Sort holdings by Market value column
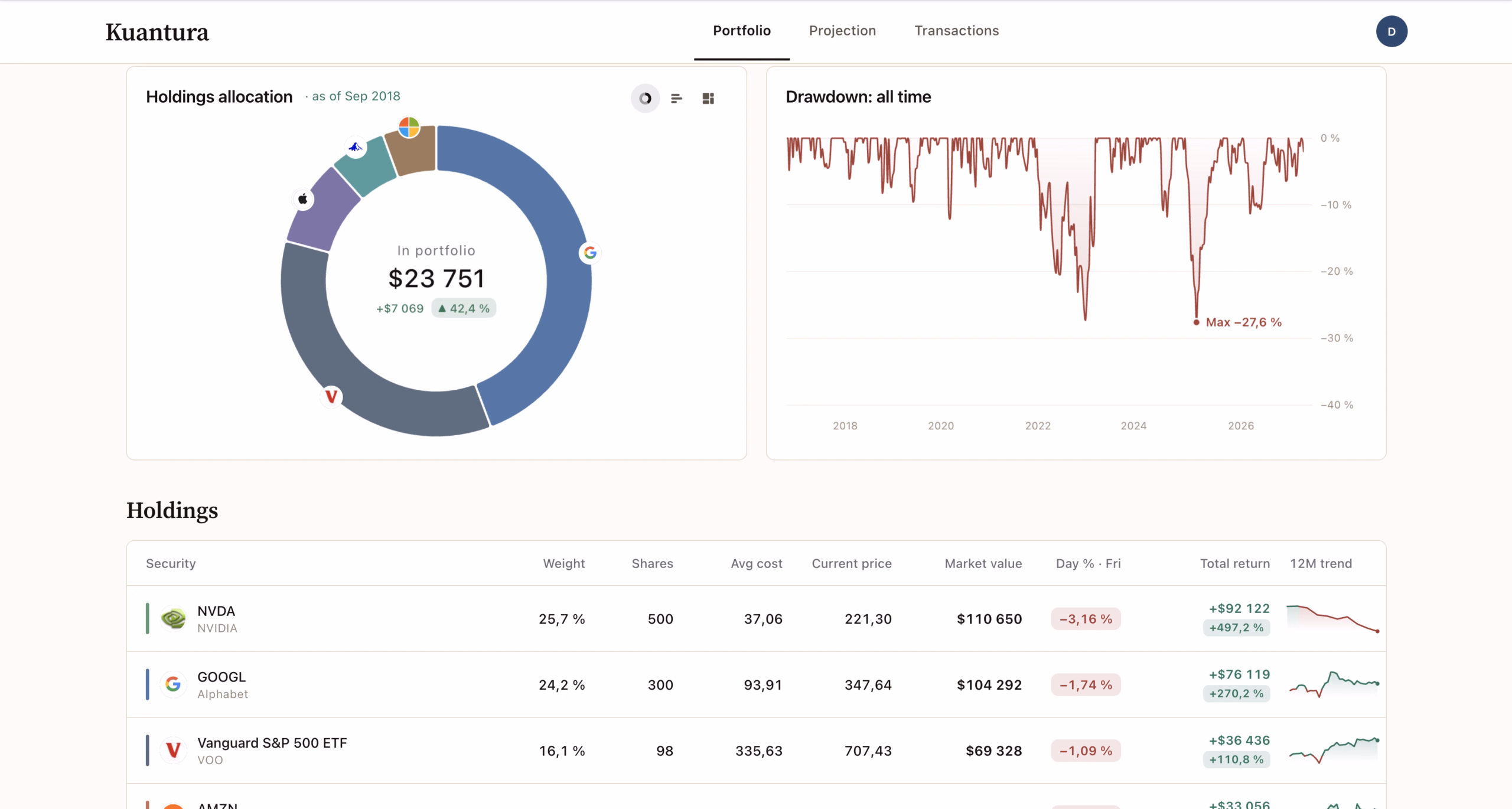1512x809 pixels. pos(983,563)
